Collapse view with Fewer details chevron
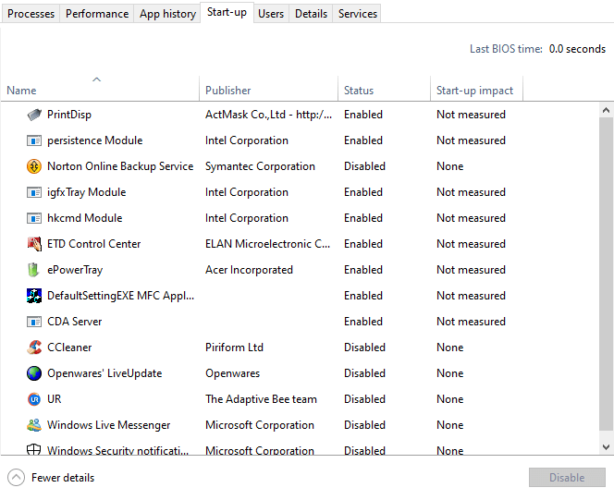The width and height of the screenshot is (614, 500). pyautogui.click(x=16, y=478)
